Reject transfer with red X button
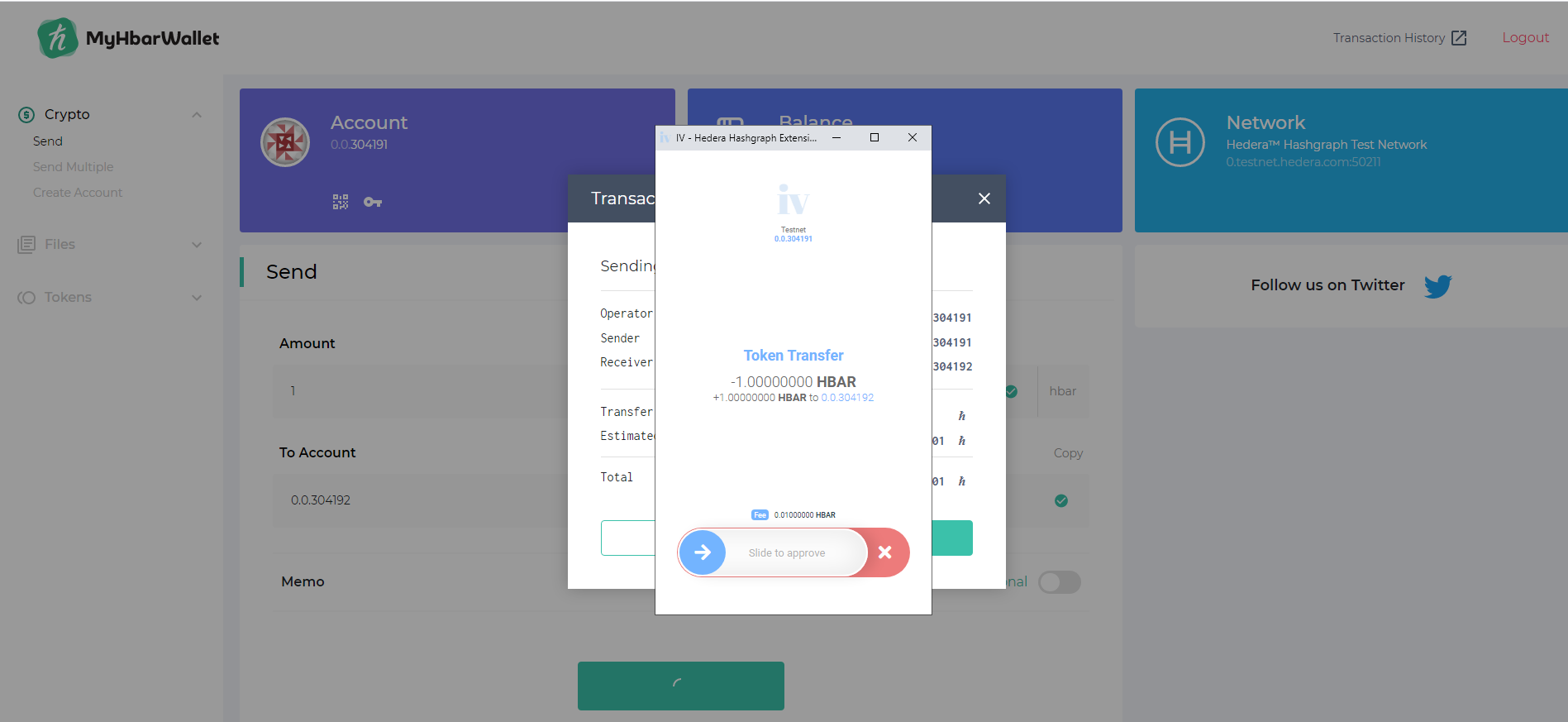Viewport: 1568px width, 722px height. click(x=885, y=552)
